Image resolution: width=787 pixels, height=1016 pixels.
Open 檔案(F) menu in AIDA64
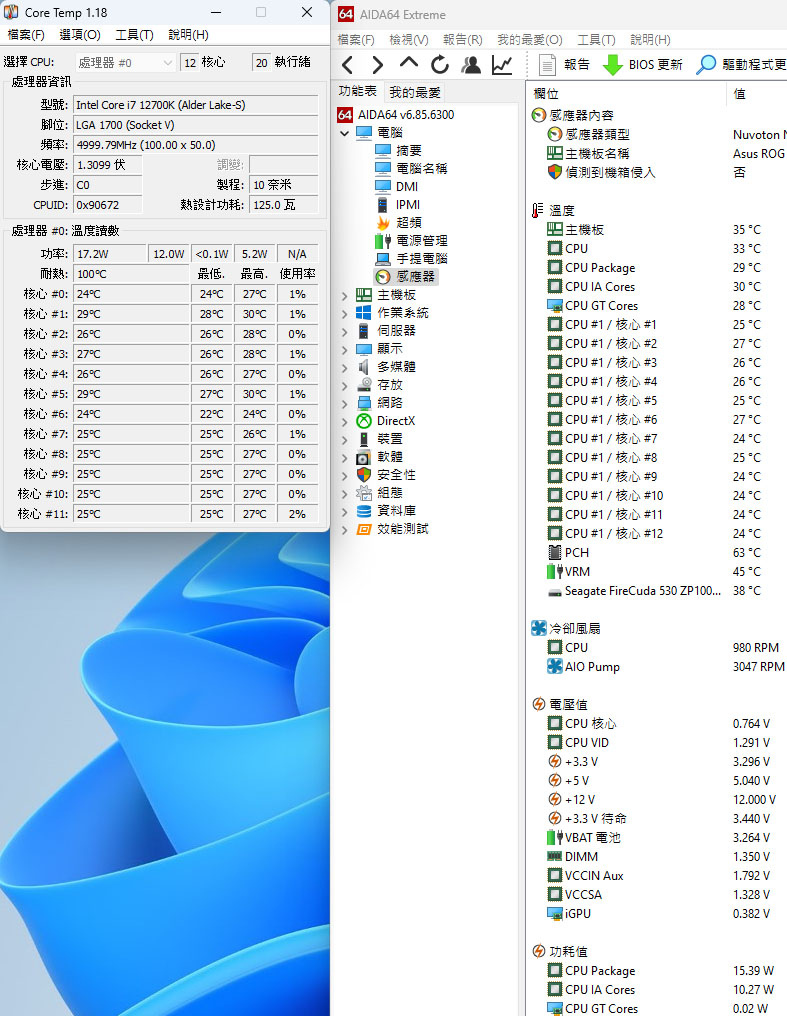pos(356,40)
